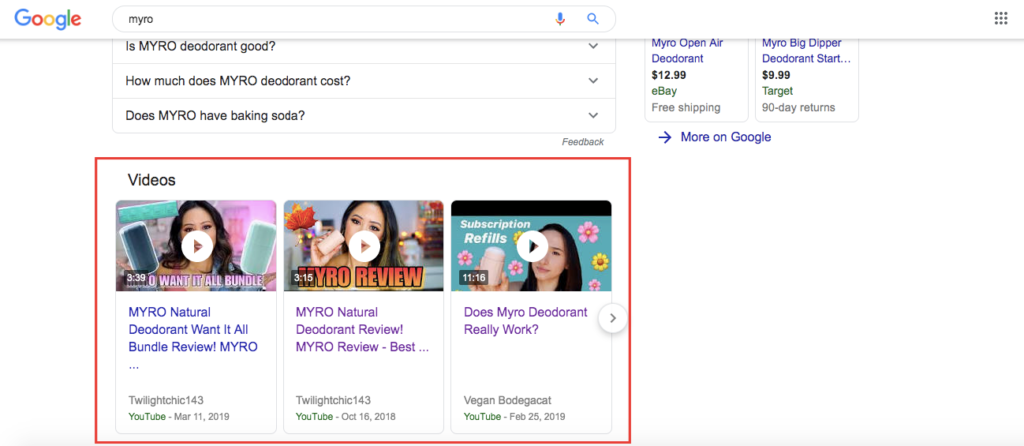Click the 90-day returns text
1024x446 pixels.
click(798, 108)
